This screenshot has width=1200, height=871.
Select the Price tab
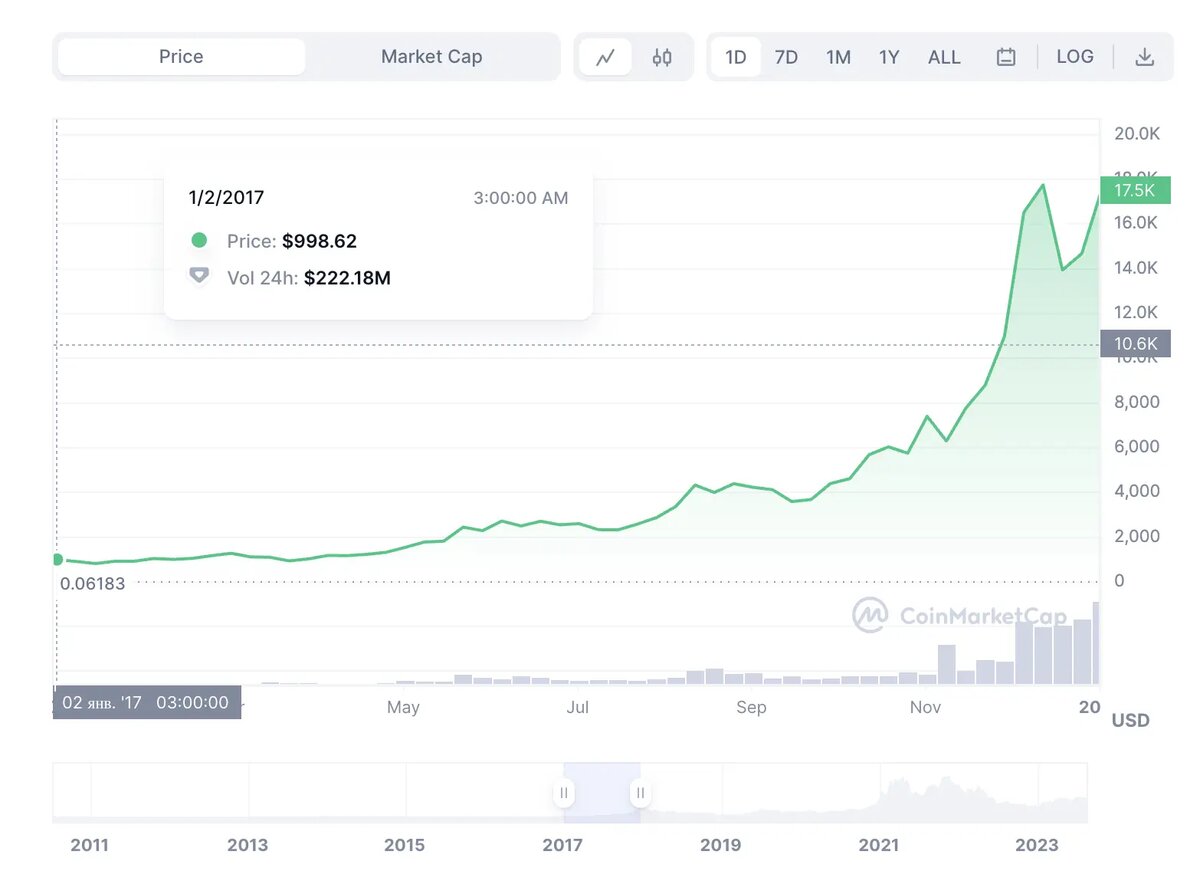(x=181, y=57)
